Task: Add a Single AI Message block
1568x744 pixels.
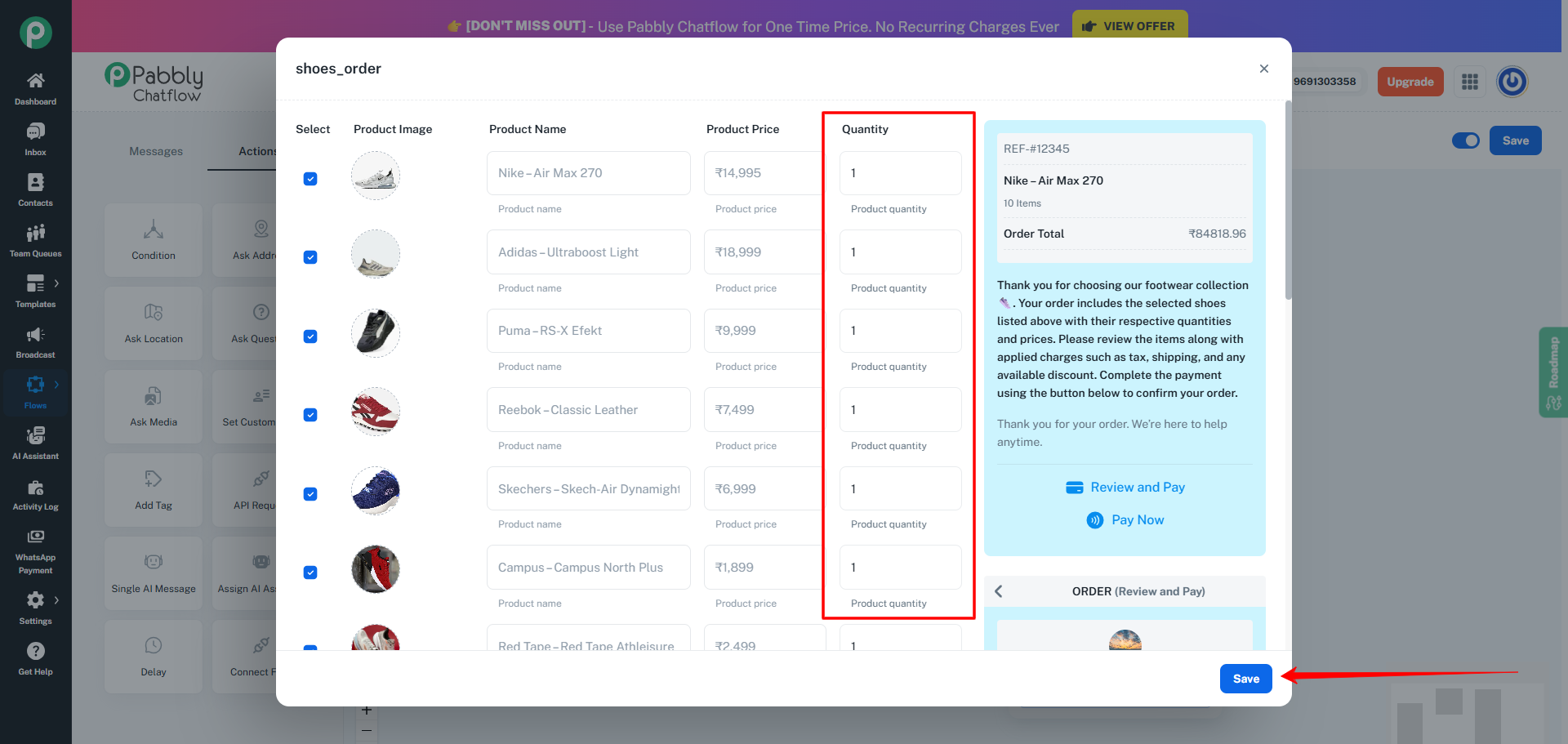Action: tap(154, 574)
